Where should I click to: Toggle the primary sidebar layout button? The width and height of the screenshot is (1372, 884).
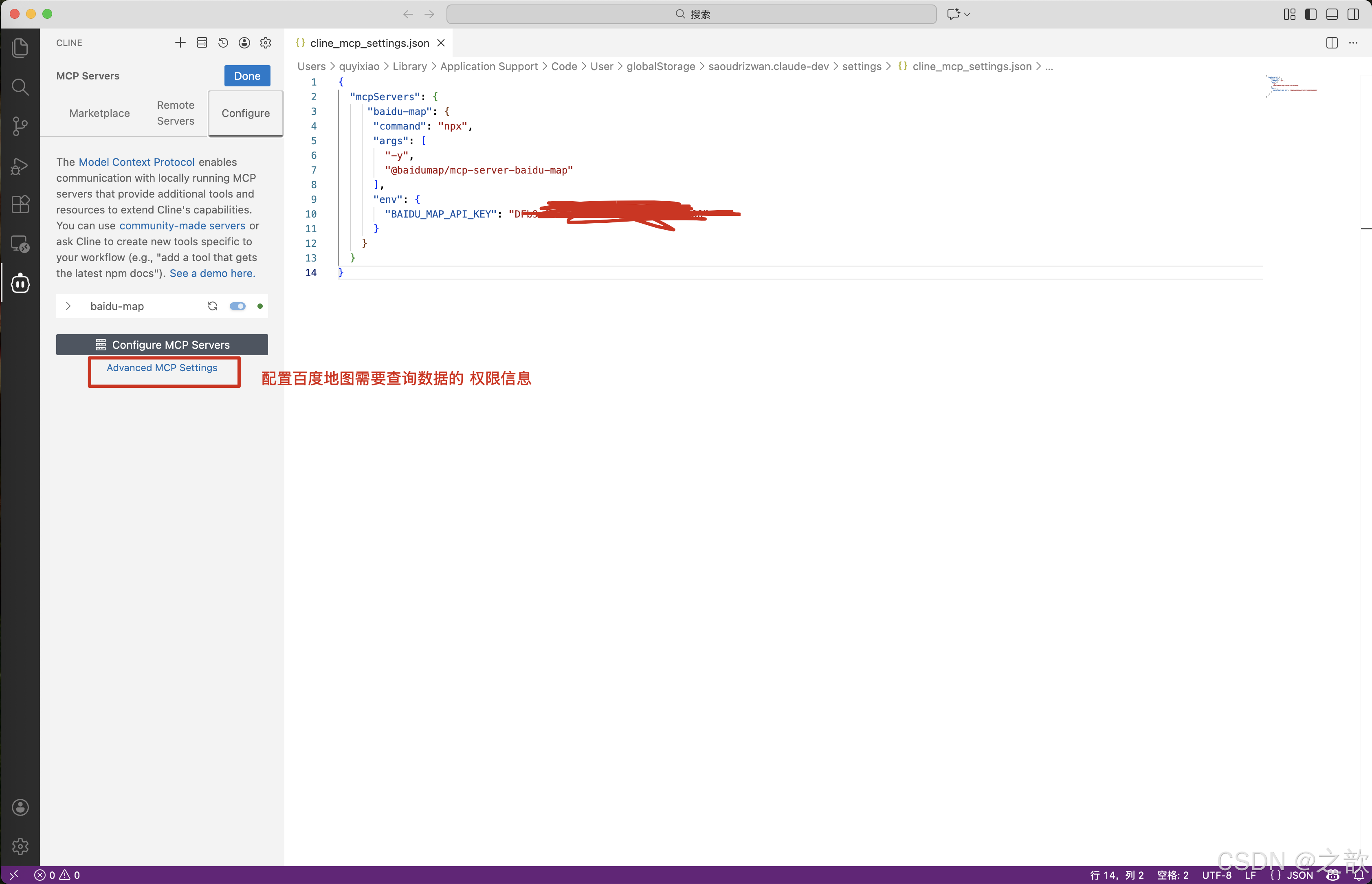[1310, 14]
